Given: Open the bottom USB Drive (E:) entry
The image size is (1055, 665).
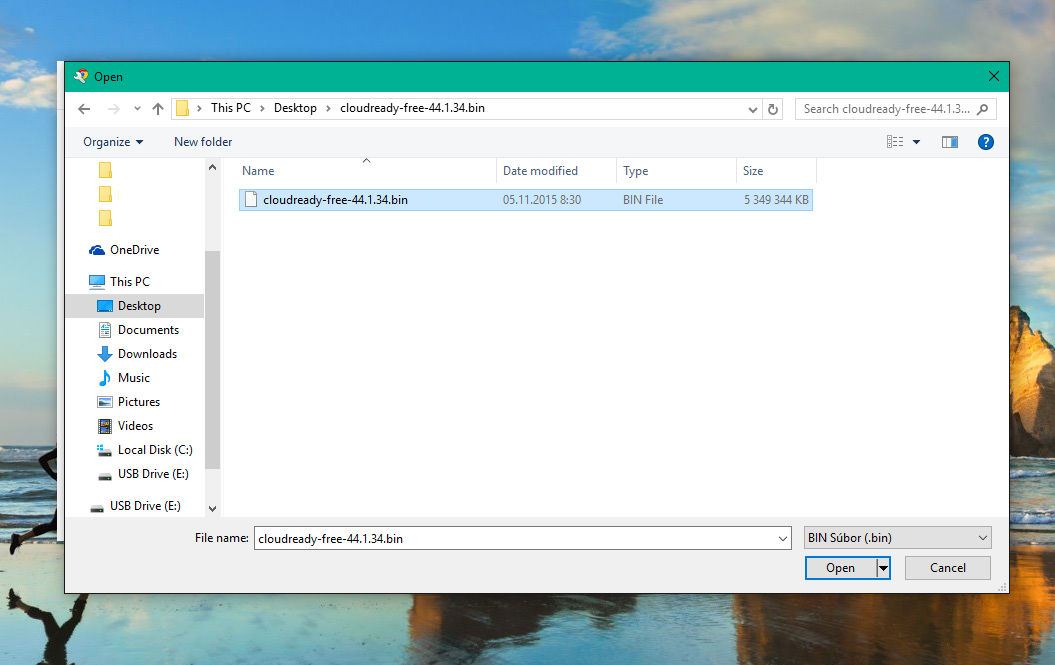Looking at the screenshot, I should point(145,505).
